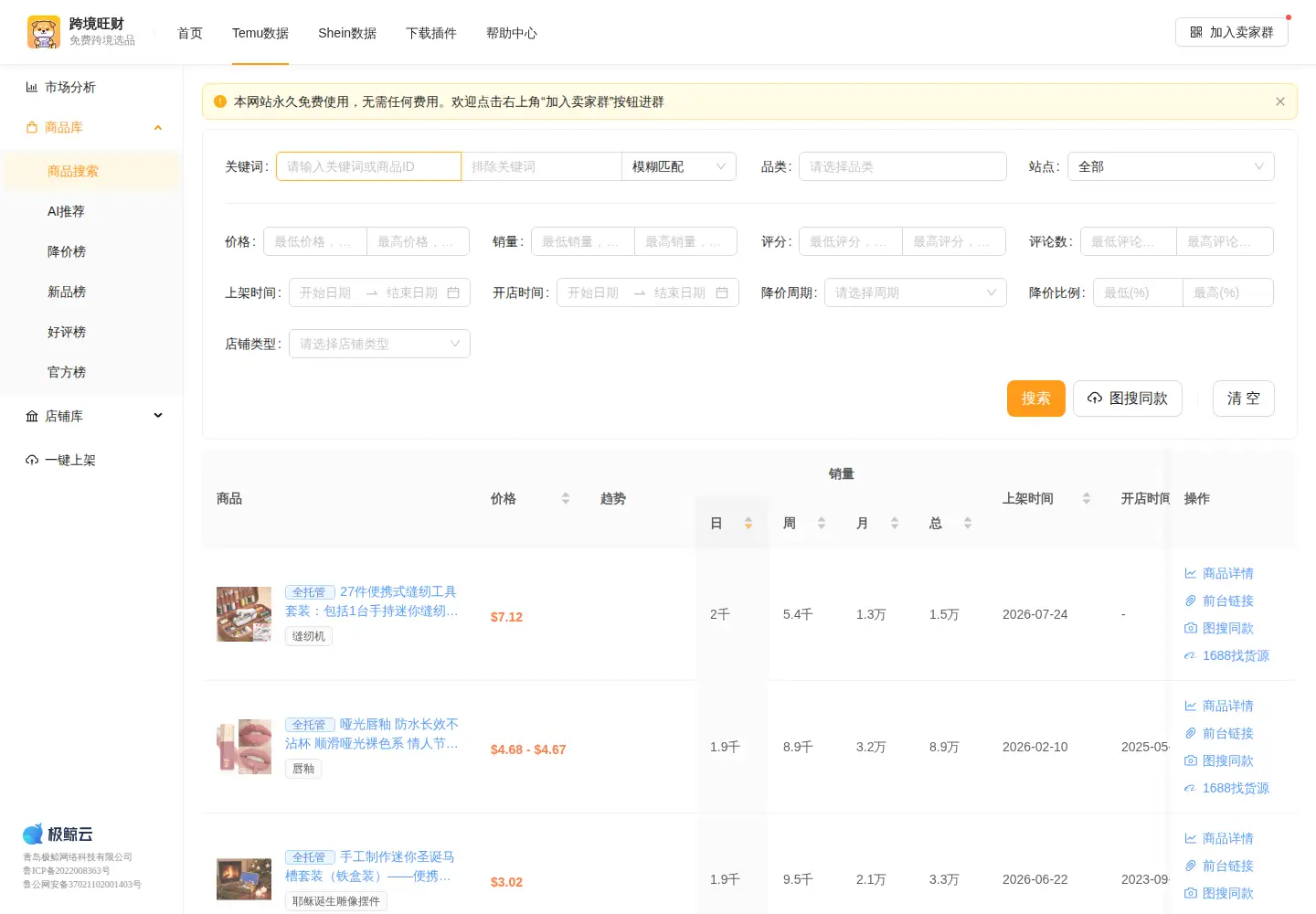Click 1688找货源 for the 哑光唇釉 product
This screenshot has height=914, width=1316.
[1226, 788]
